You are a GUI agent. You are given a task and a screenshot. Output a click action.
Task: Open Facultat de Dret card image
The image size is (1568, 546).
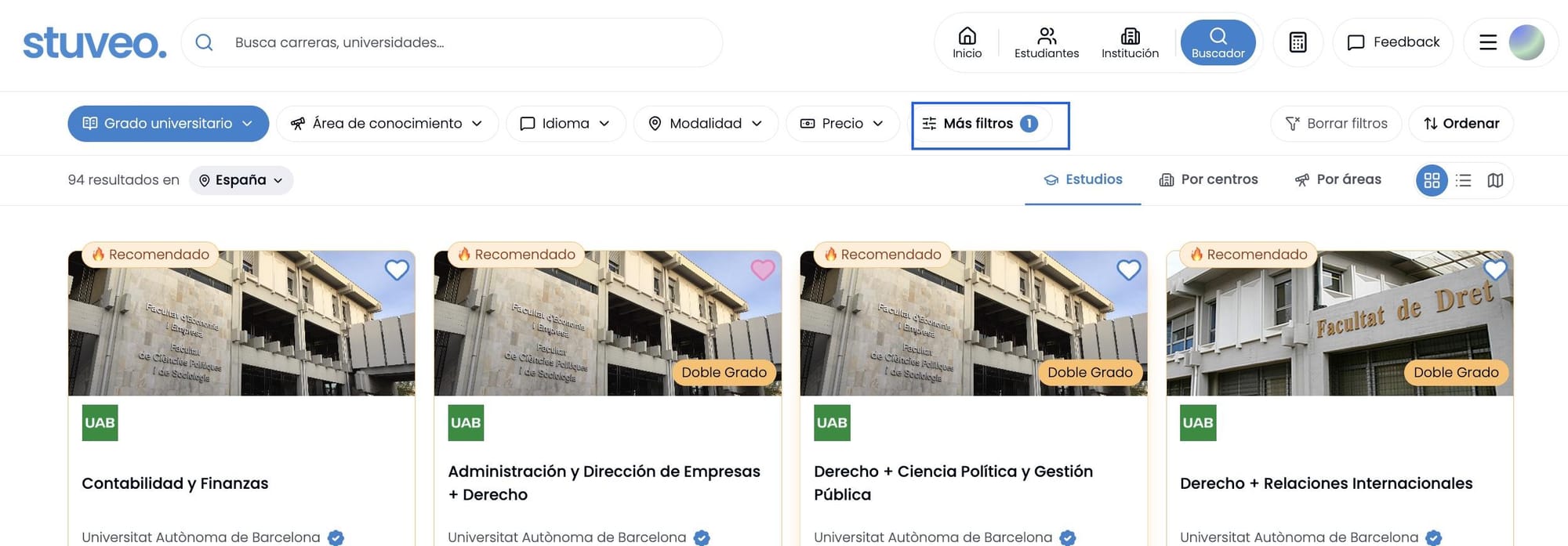pyautogui.click(x=1340, y=323)
